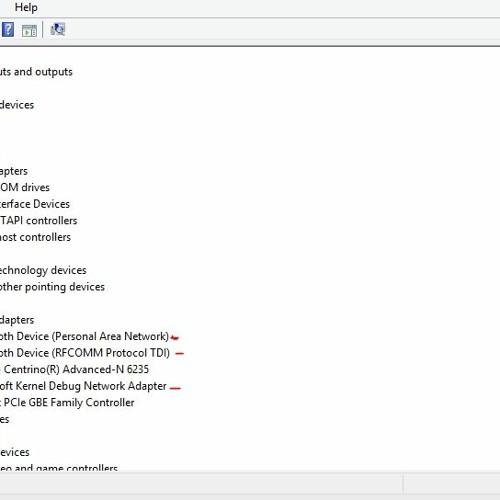Select the DVD/CD-ROM drives category
Viewport: 500px width, 500px height.
[x=25, y=187]
